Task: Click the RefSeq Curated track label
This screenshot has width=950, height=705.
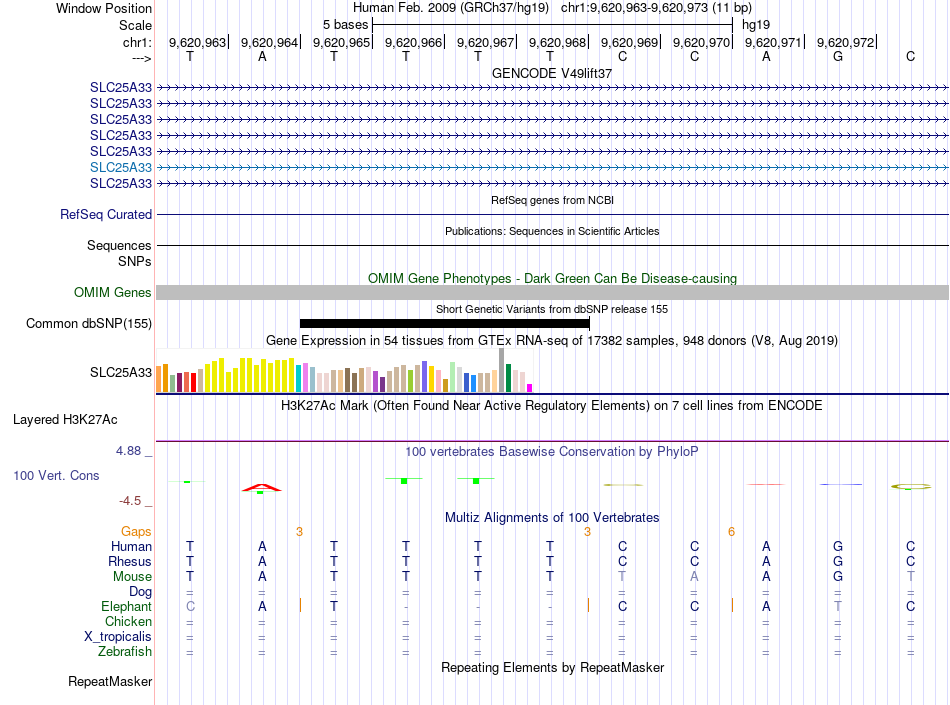Action: pyautogui.click(x=106, y=214)
